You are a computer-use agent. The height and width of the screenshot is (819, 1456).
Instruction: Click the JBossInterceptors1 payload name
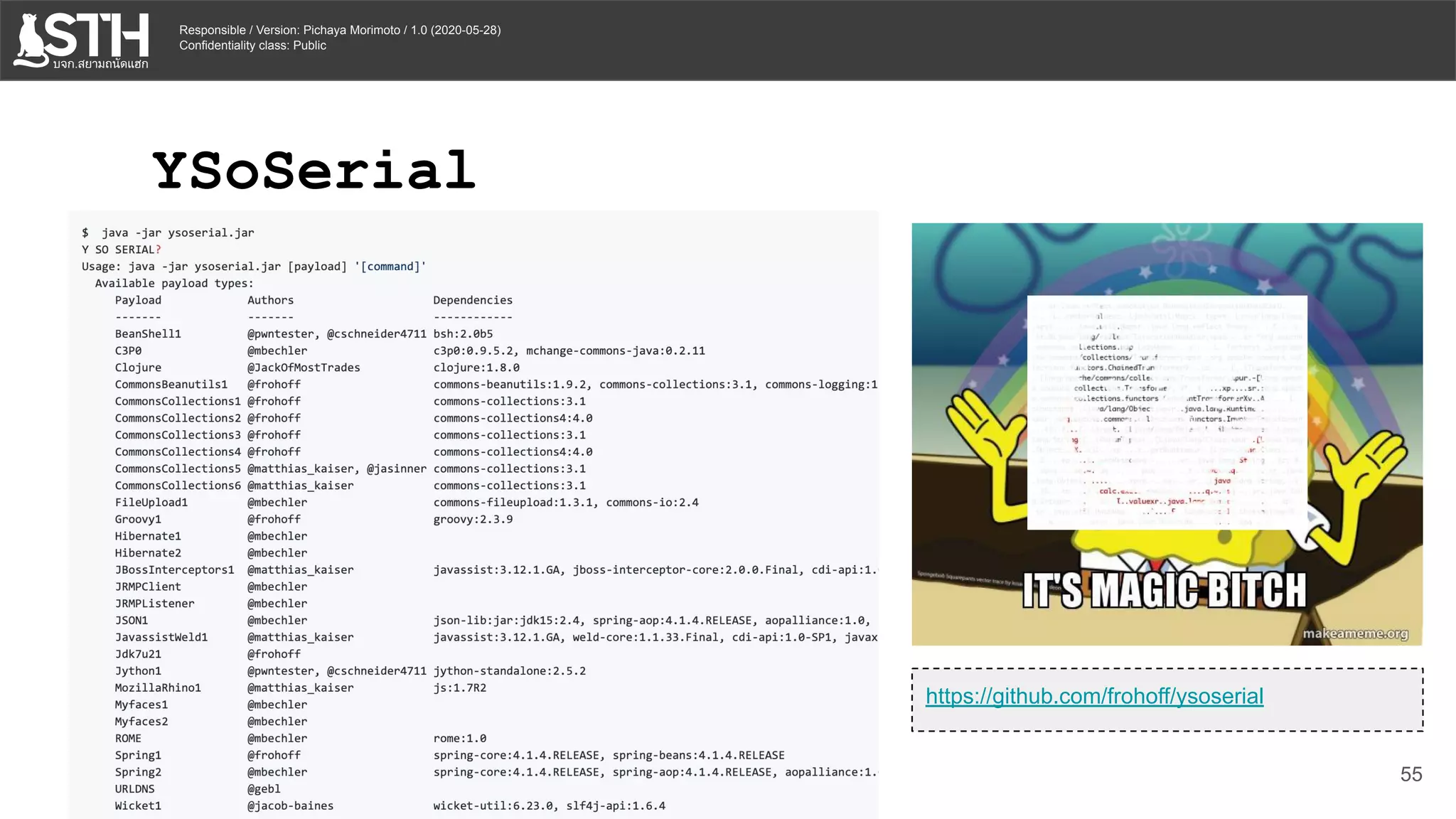(x=174, y=569)
